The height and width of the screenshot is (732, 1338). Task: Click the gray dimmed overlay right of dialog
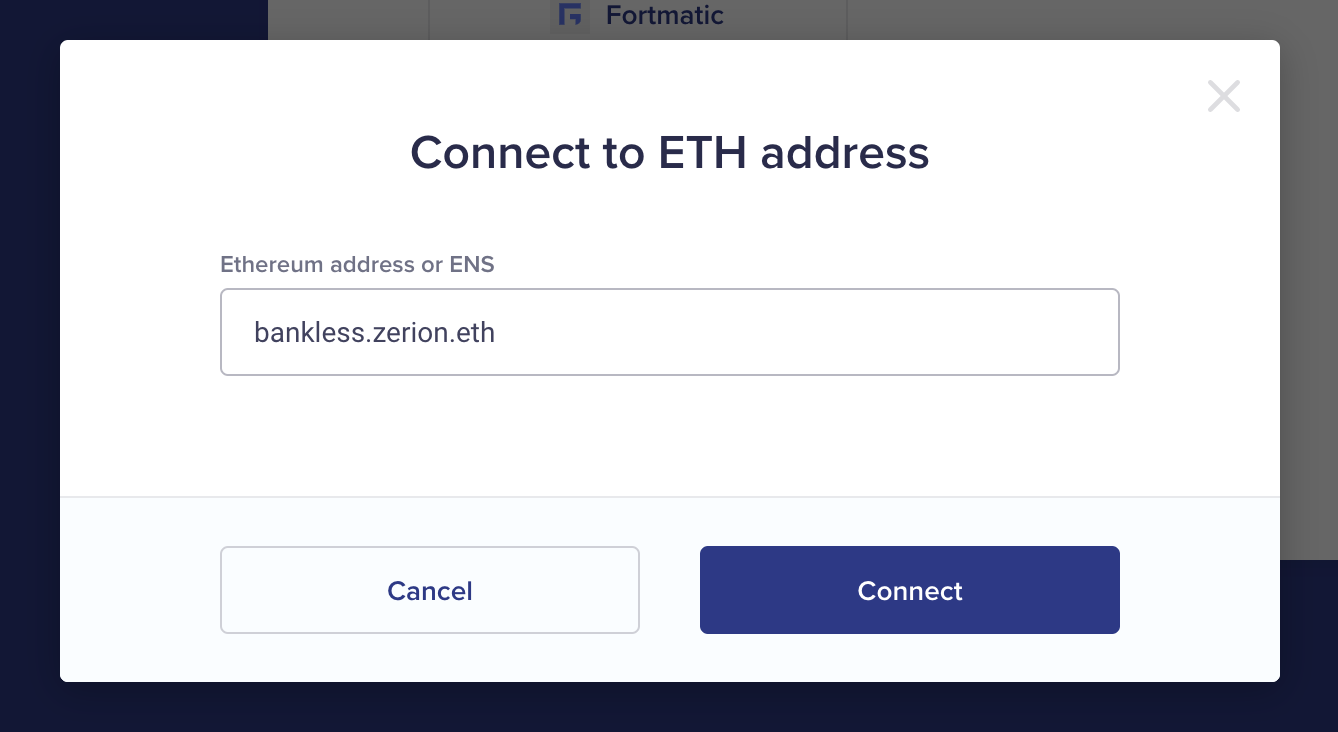click(x=1308, y=300)
